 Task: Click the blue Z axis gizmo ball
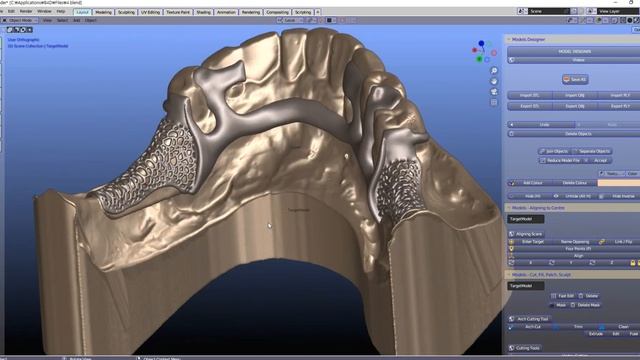coord(482,43)
